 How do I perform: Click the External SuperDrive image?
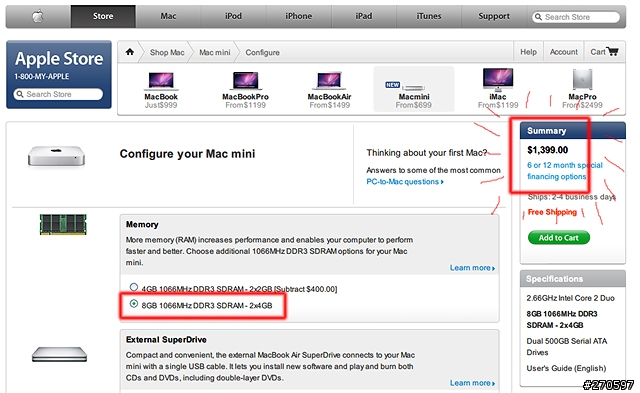coord(60,354)
